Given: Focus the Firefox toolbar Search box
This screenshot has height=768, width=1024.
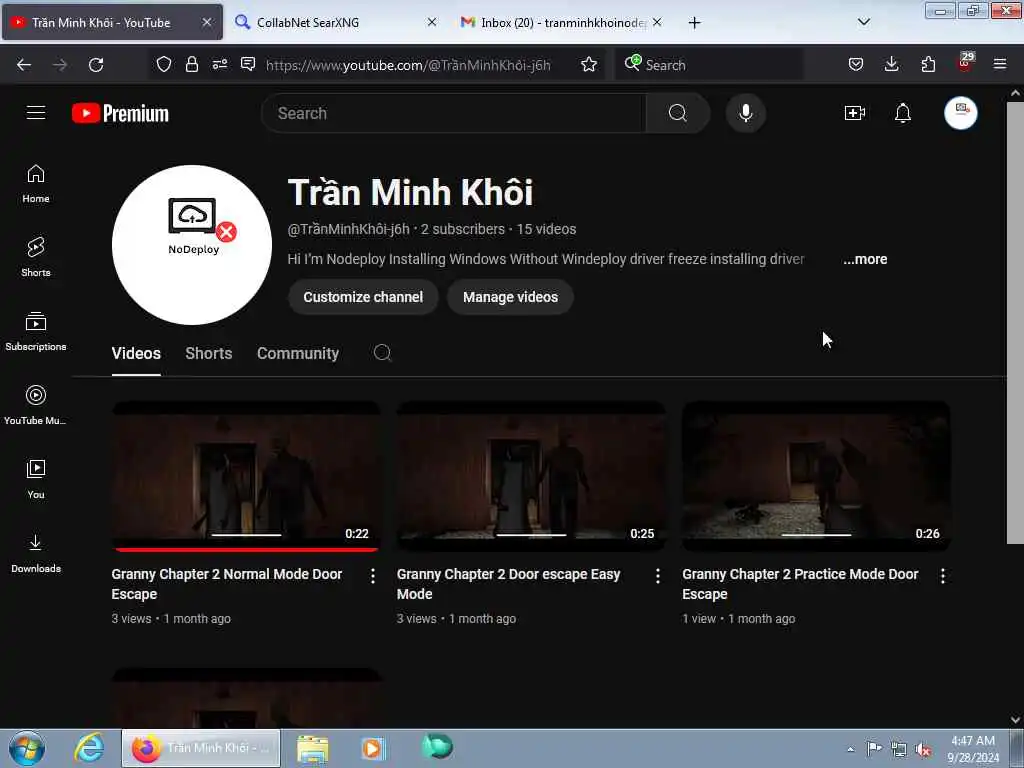Looking at the screenshot, I should point(709,65).
